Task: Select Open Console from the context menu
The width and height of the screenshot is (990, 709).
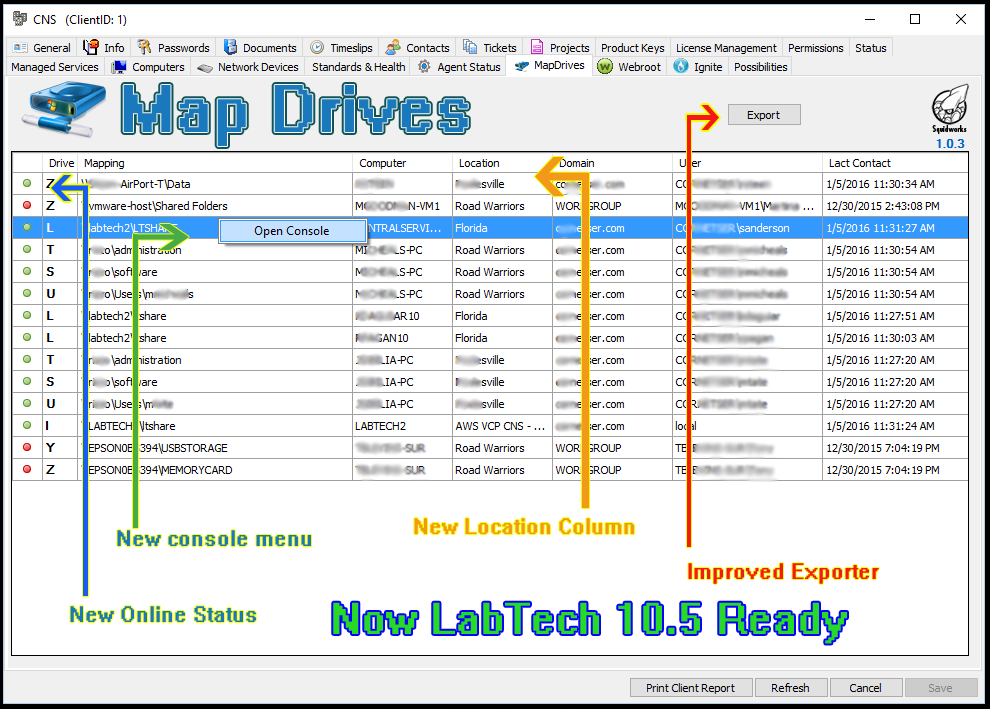Action: point(292,231)
